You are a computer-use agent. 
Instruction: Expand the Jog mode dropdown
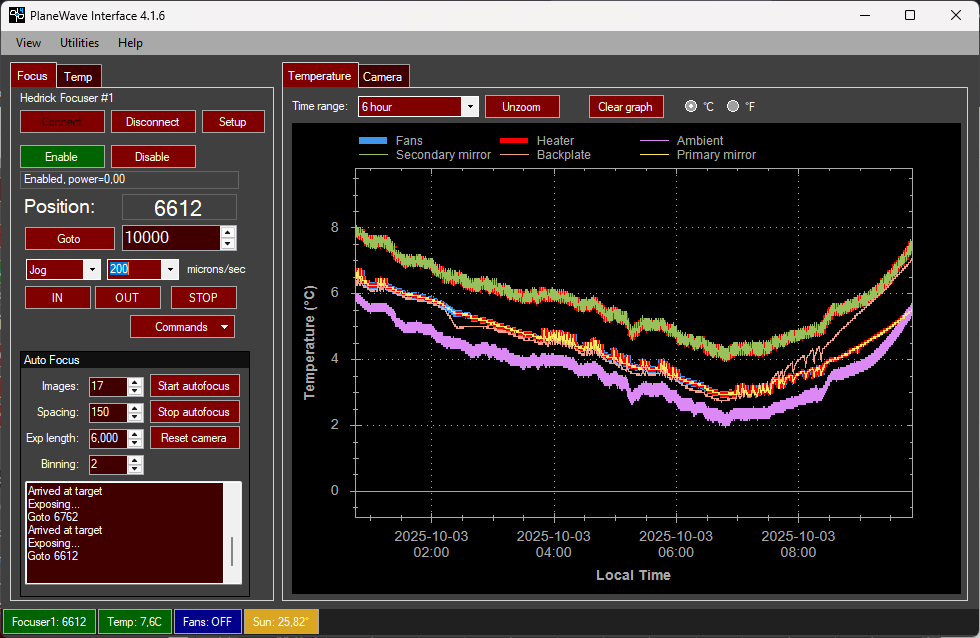tap(92, 269)
